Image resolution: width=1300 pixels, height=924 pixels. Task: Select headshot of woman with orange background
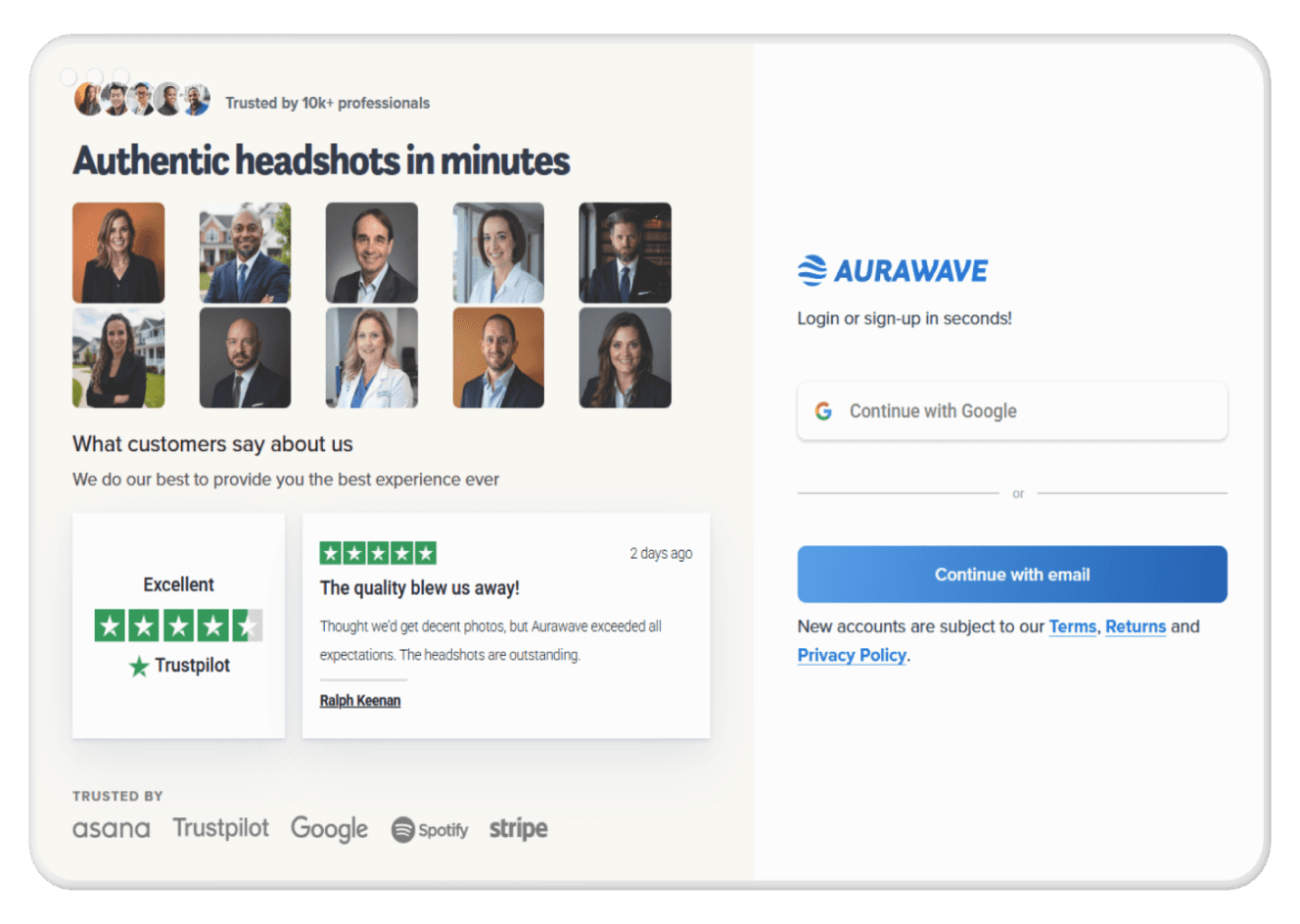[118, 253]
